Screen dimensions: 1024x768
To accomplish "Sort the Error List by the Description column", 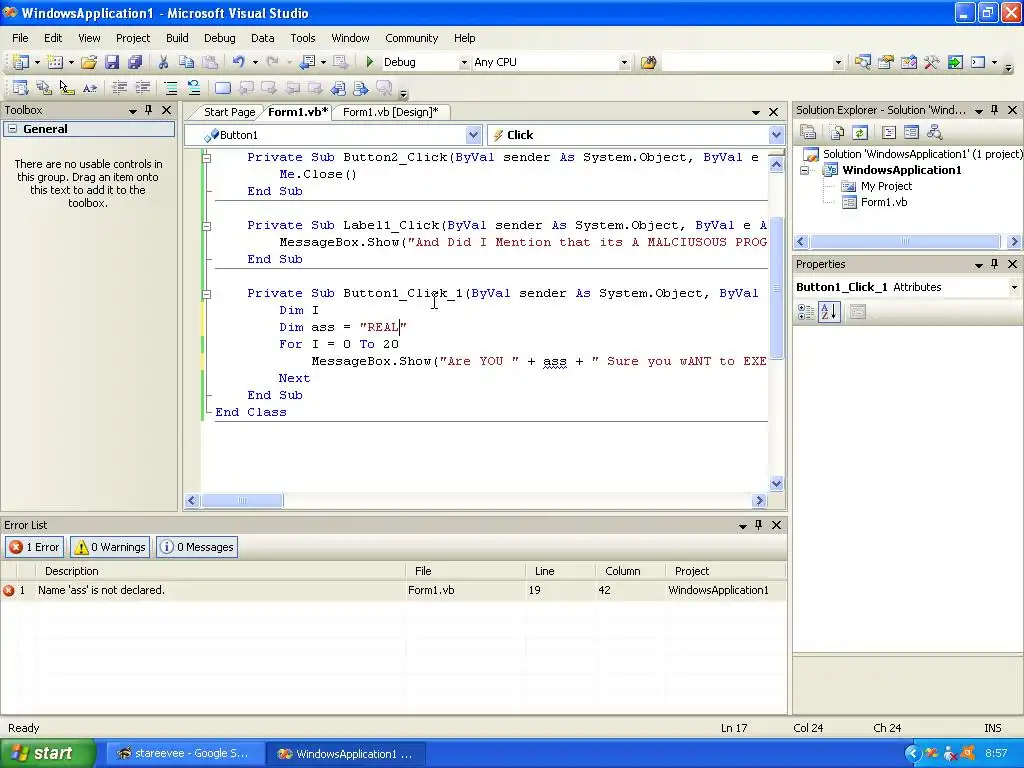I will tap(221, 571).
